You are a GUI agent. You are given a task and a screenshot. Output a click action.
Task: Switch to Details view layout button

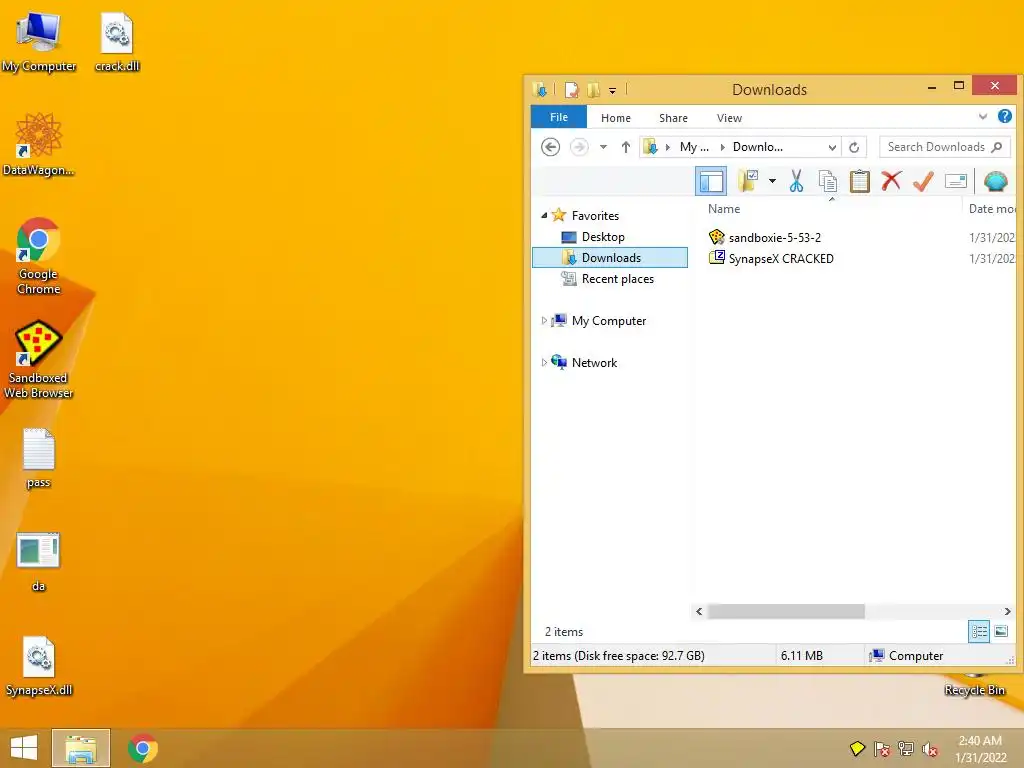[x=979, y=631]
